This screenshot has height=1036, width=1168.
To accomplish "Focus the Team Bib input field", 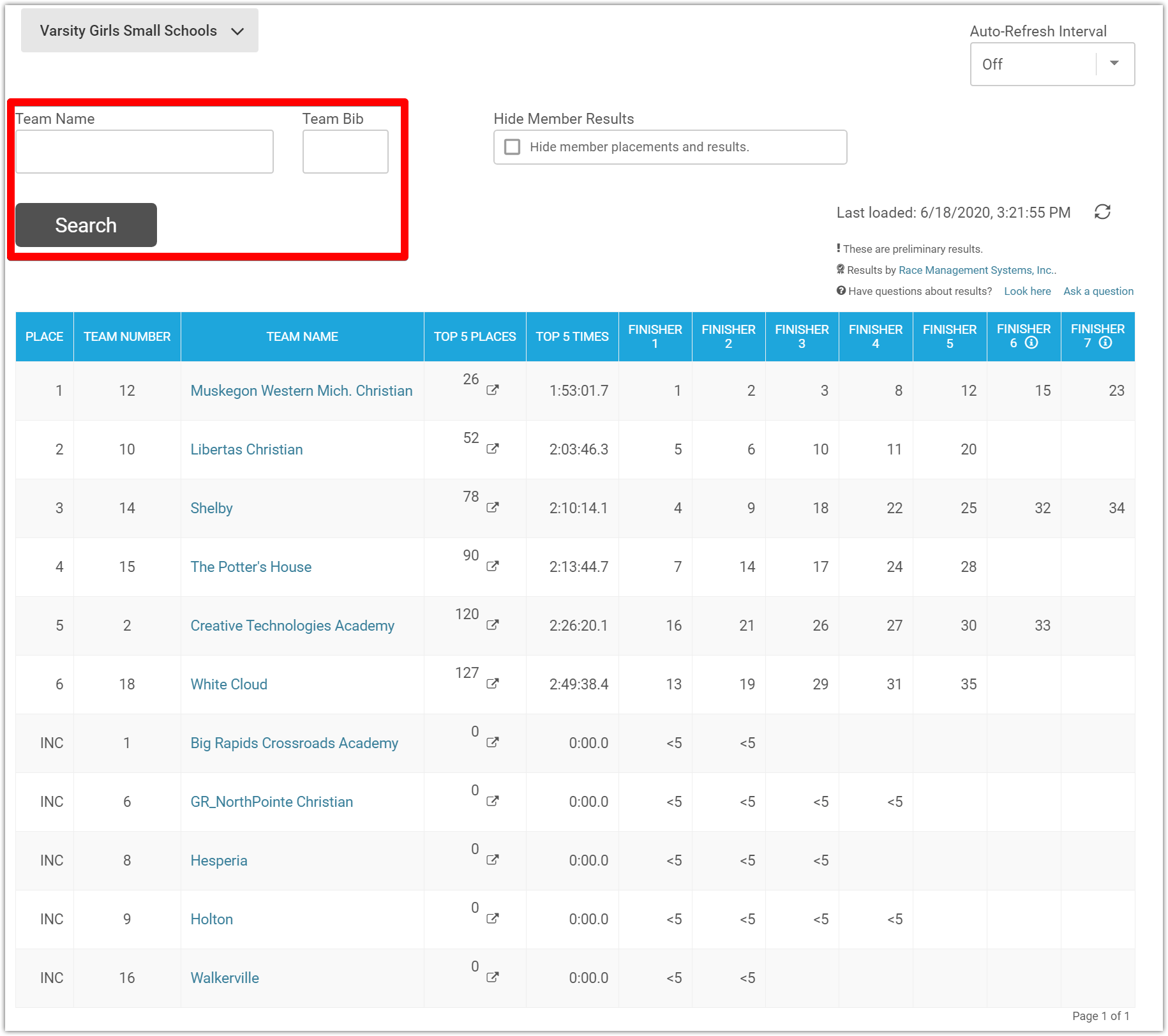I will click(x=345, y=152).
